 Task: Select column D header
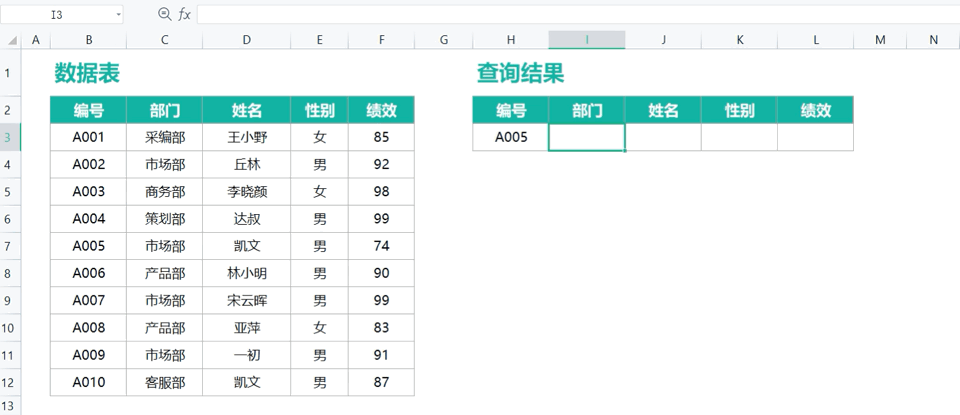pyautogui.click(x=247, y=40)
